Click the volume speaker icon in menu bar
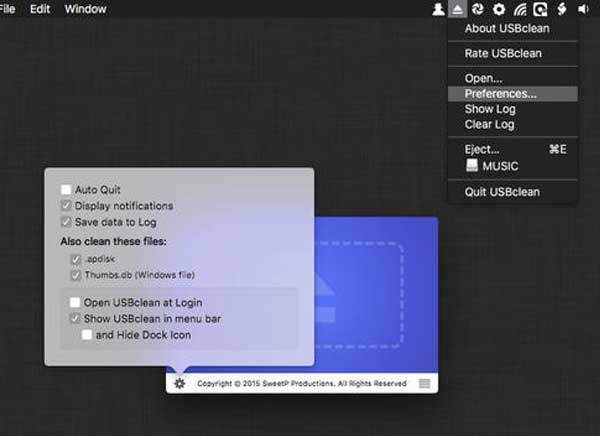Screen dimensions: 600x436 583,9
